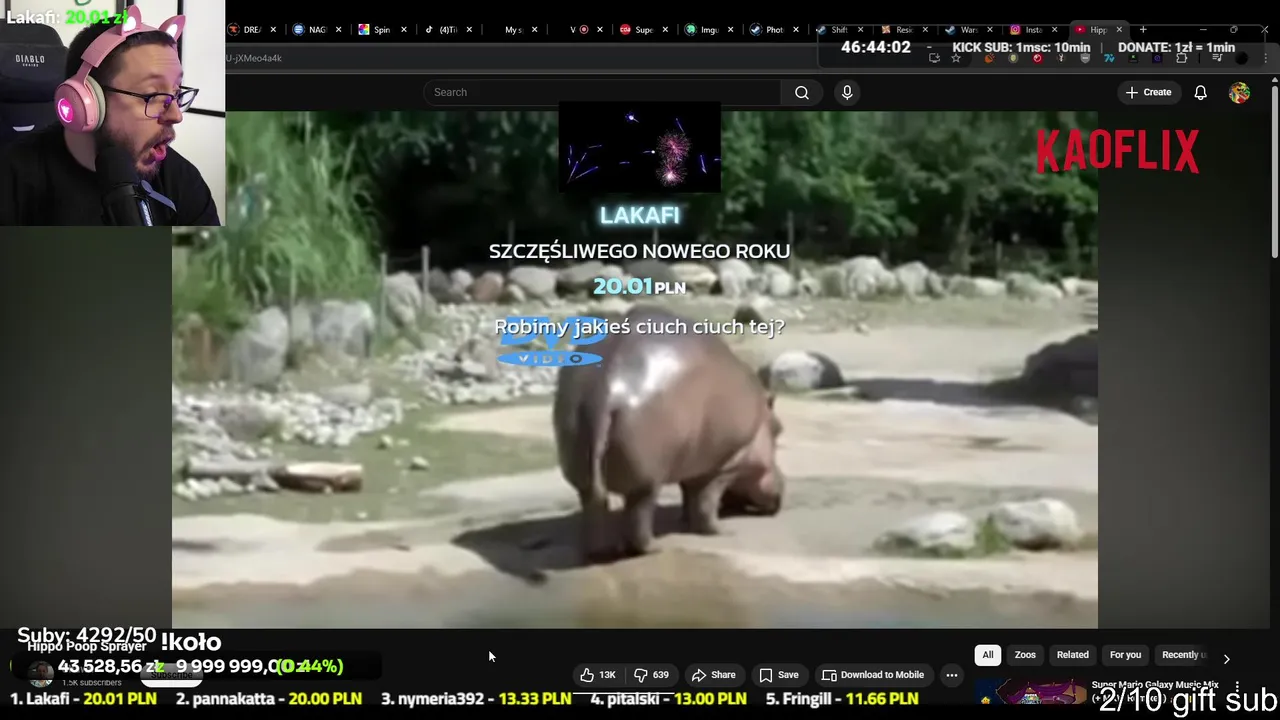The height and width of the screenshot is (720, 1280).
Task: Close the Spin browser tab
Action: coord(404,30)
